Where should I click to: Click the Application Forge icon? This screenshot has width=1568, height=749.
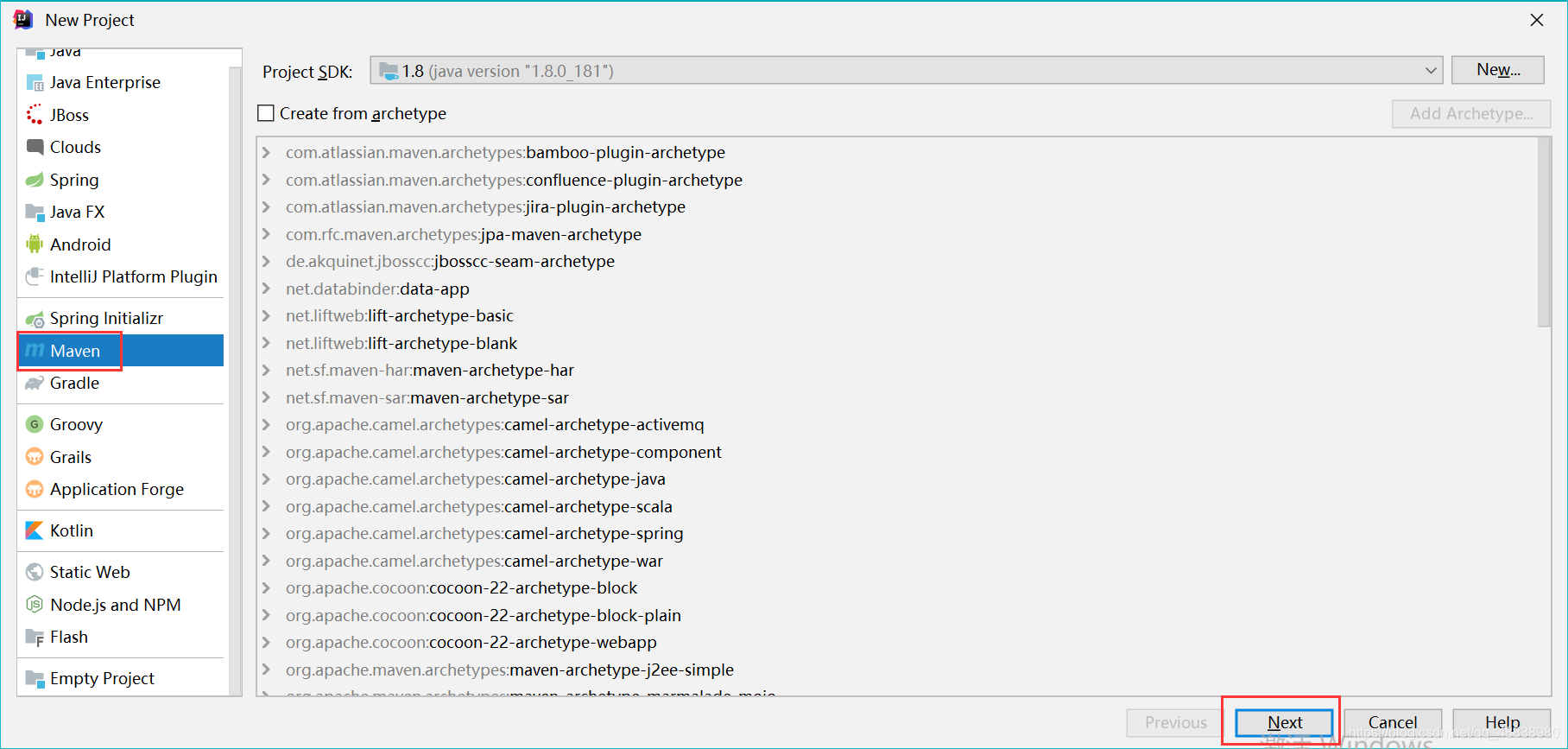(x=35, y=490)
